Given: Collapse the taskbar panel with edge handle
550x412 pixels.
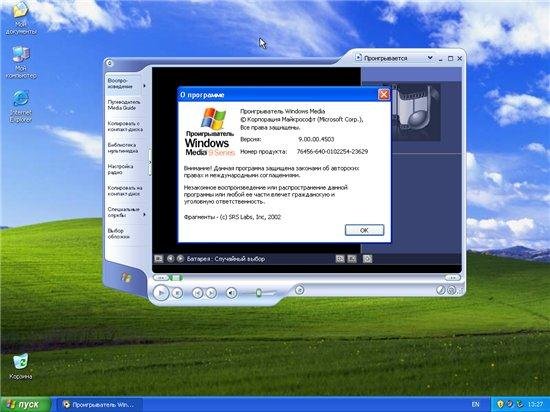Looking at the screenshot, I should point(150,162).
